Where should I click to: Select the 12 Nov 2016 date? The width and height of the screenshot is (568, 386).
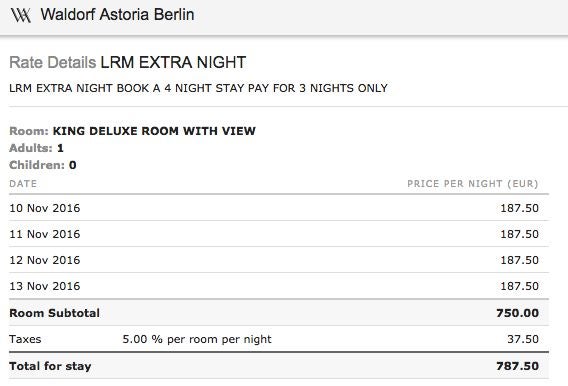tap(45, 260)
